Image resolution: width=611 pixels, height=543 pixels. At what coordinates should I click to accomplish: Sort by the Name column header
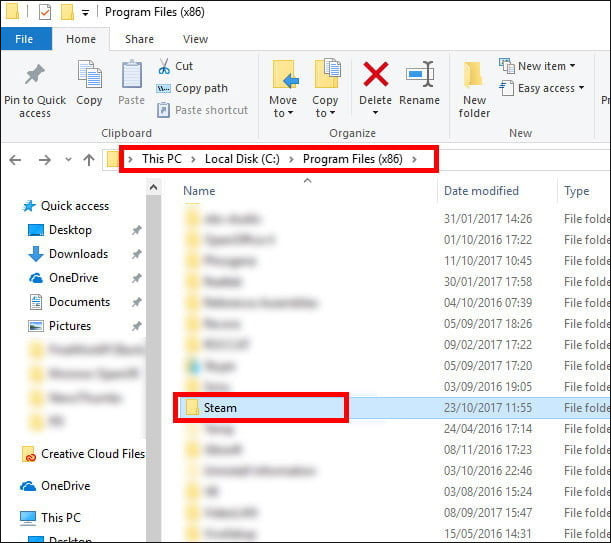pyautogui.click(x=199, y=191)
